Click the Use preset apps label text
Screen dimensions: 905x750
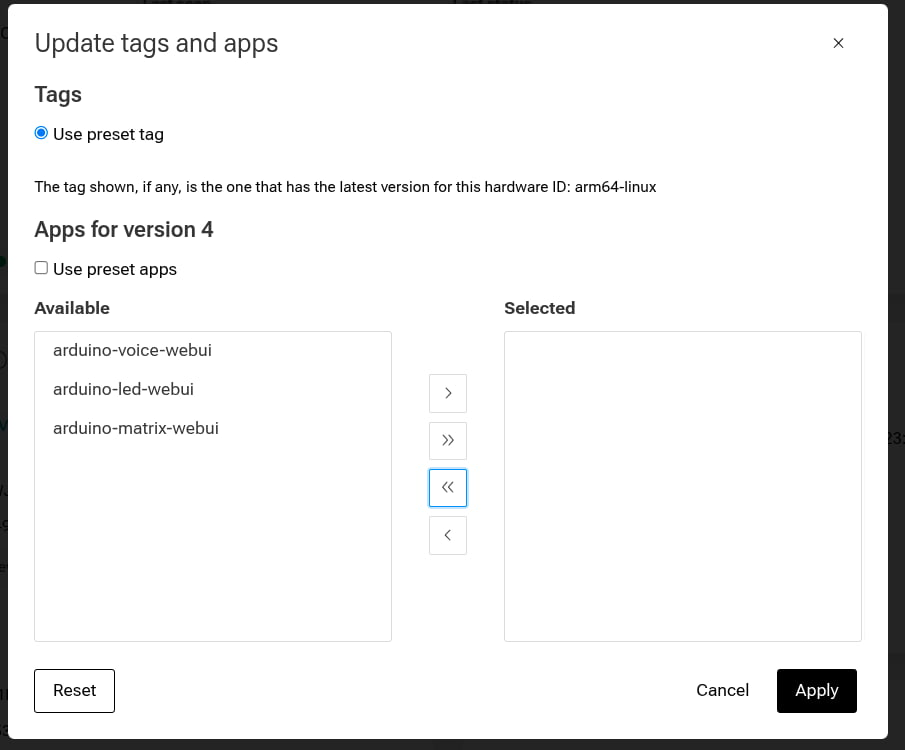click(114, 269)
